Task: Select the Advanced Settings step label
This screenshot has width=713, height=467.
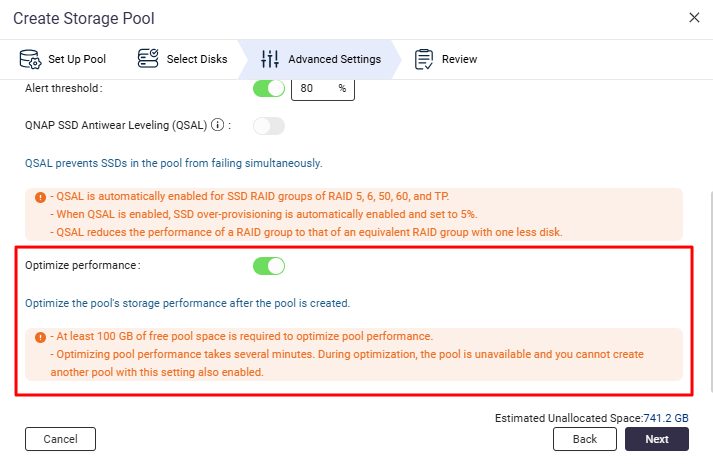Action: [x=334, y=59]
